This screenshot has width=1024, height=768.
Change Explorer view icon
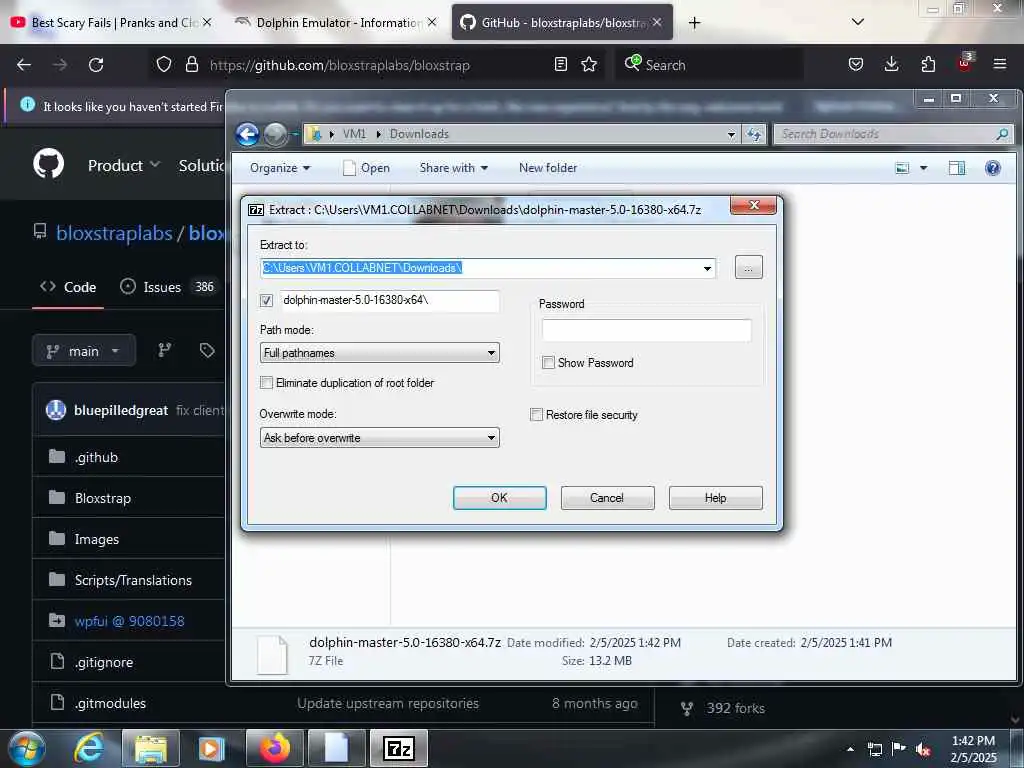tap(903, 168)
